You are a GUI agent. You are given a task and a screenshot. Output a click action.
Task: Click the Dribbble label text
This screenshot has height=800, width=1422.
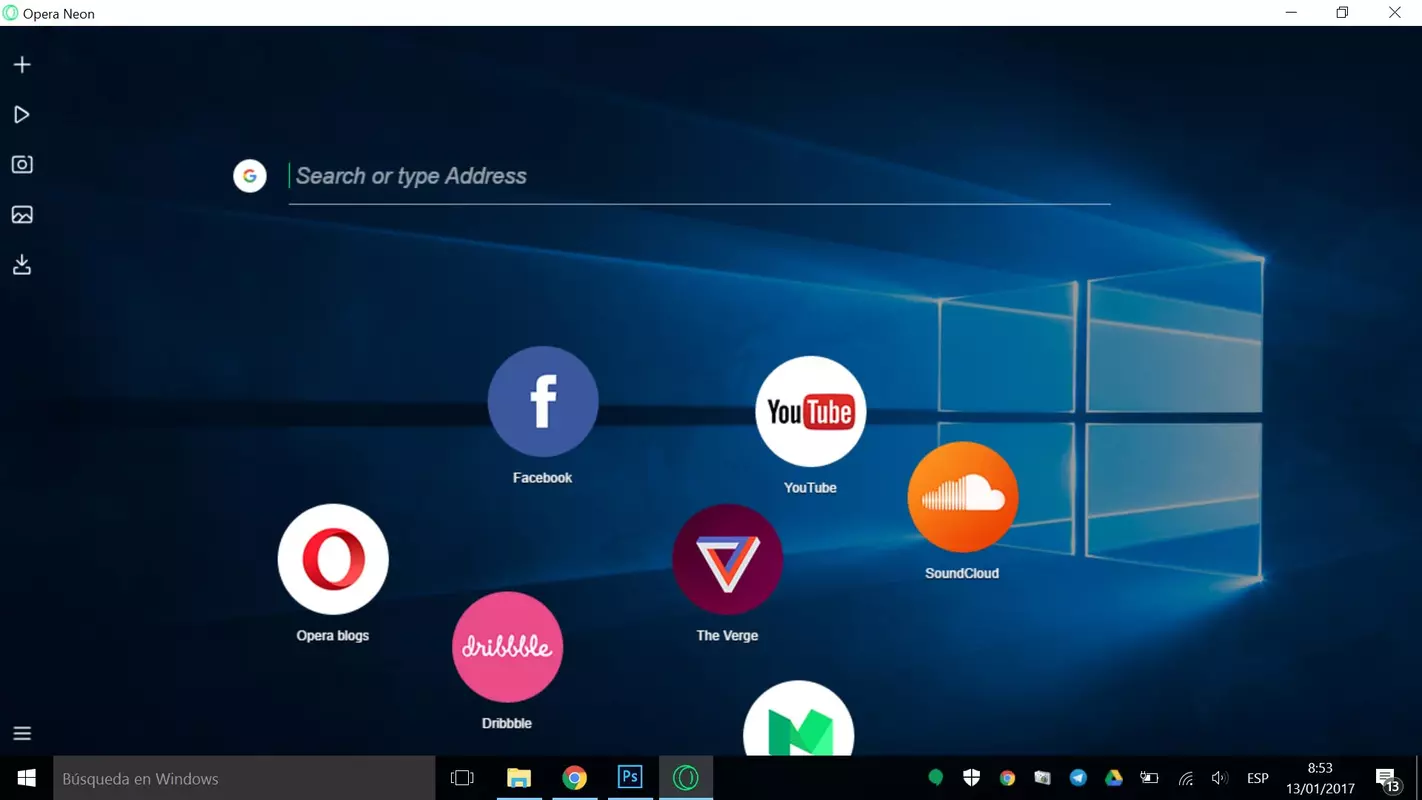507,724
